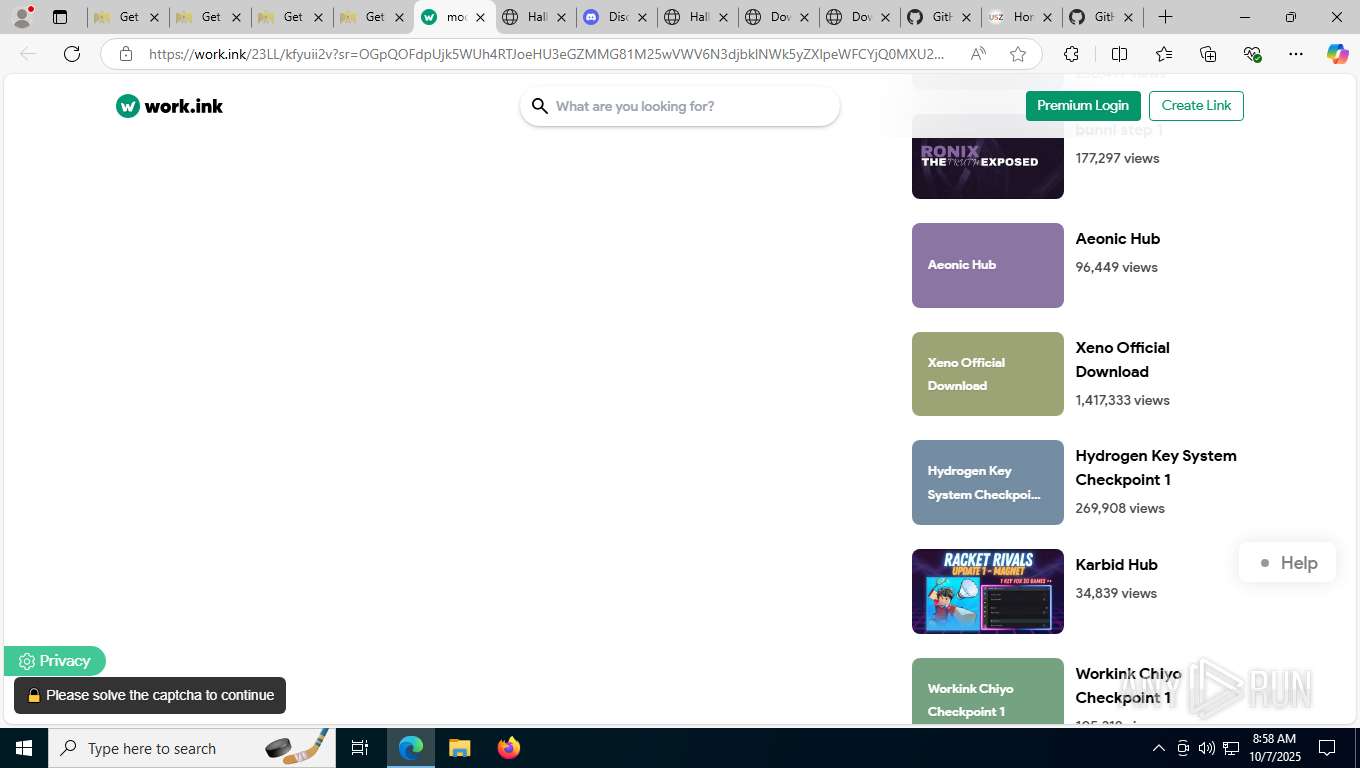The height and width of the screenshot is (768, 1360).
Task: Open the tab actions menu icon
Action: click(x=60, y=17)
